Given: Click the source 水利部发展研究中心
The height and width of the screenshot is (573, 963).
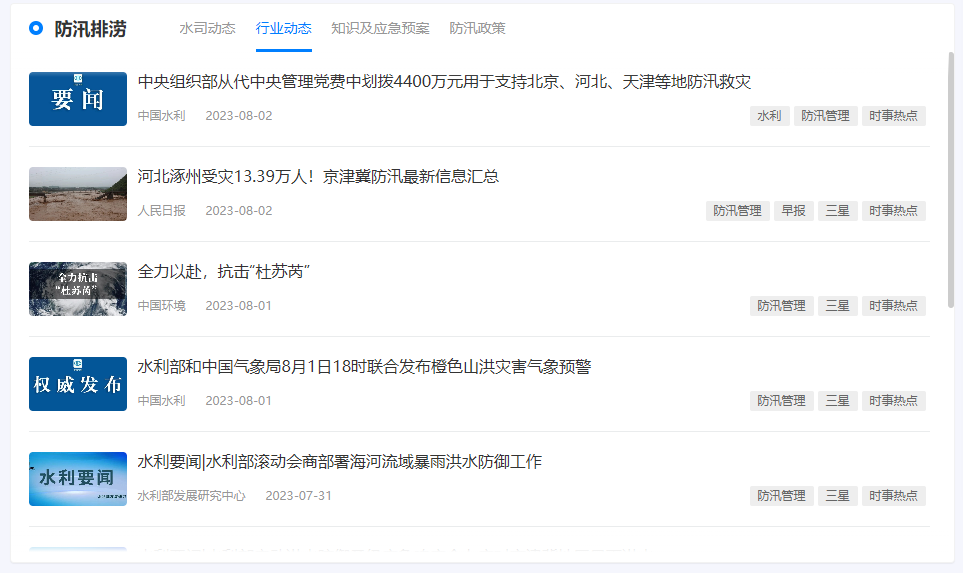Looking at the screenshot, I should coord(192,496).
